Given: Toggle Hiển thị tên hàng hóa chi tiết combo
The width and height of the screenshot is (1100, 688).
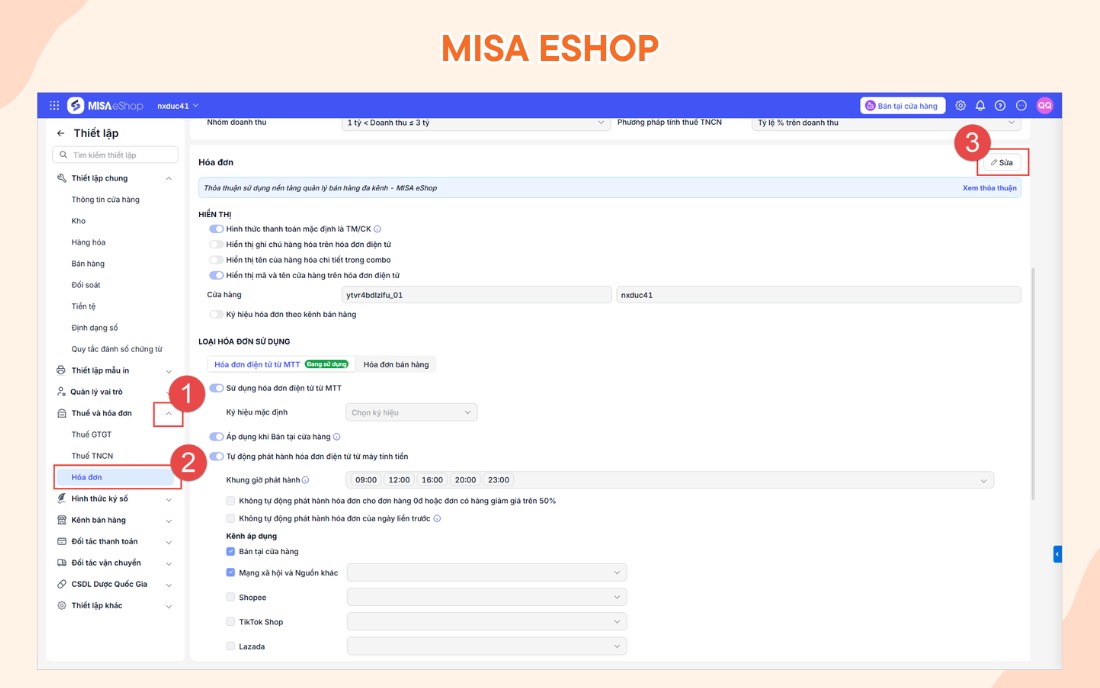Looking at the screenshot, I should [x=216, y=259].
